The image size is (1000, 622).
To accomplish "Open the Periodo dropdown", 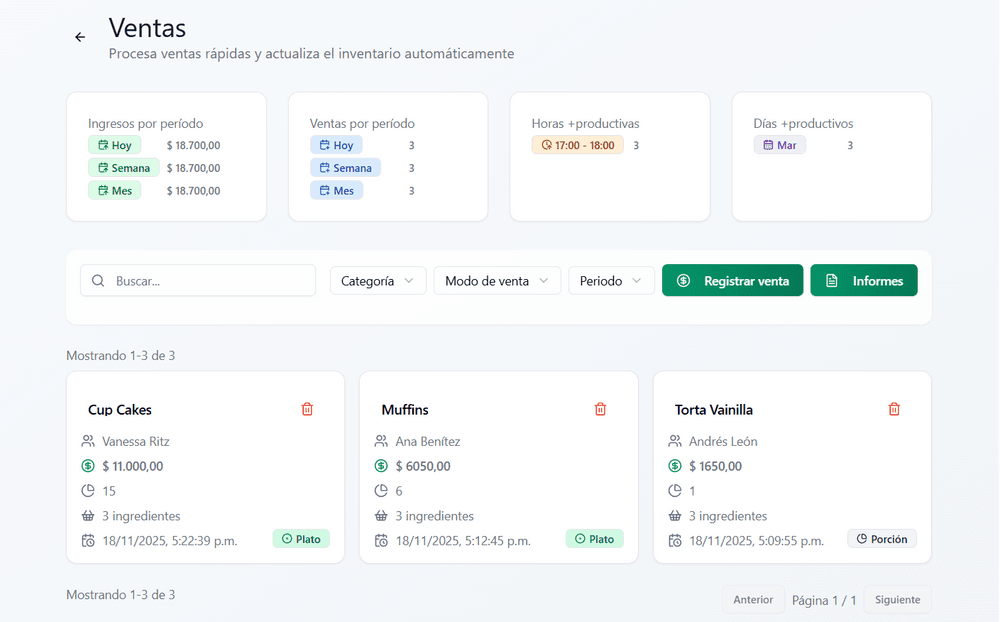I will 611,281.
